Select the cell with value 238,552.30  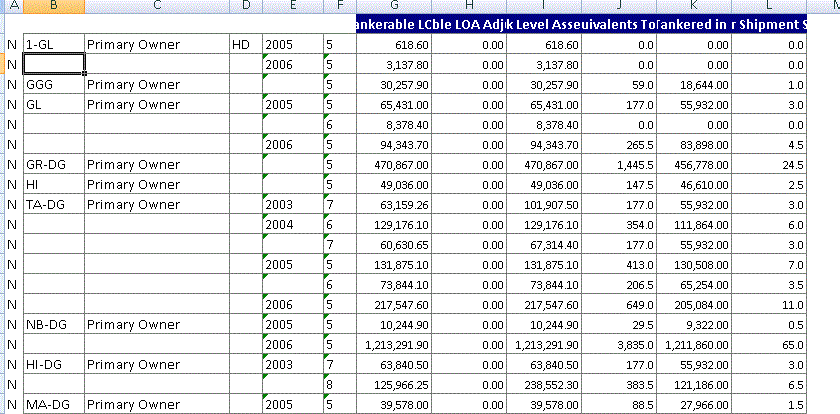tap(544, 384)
